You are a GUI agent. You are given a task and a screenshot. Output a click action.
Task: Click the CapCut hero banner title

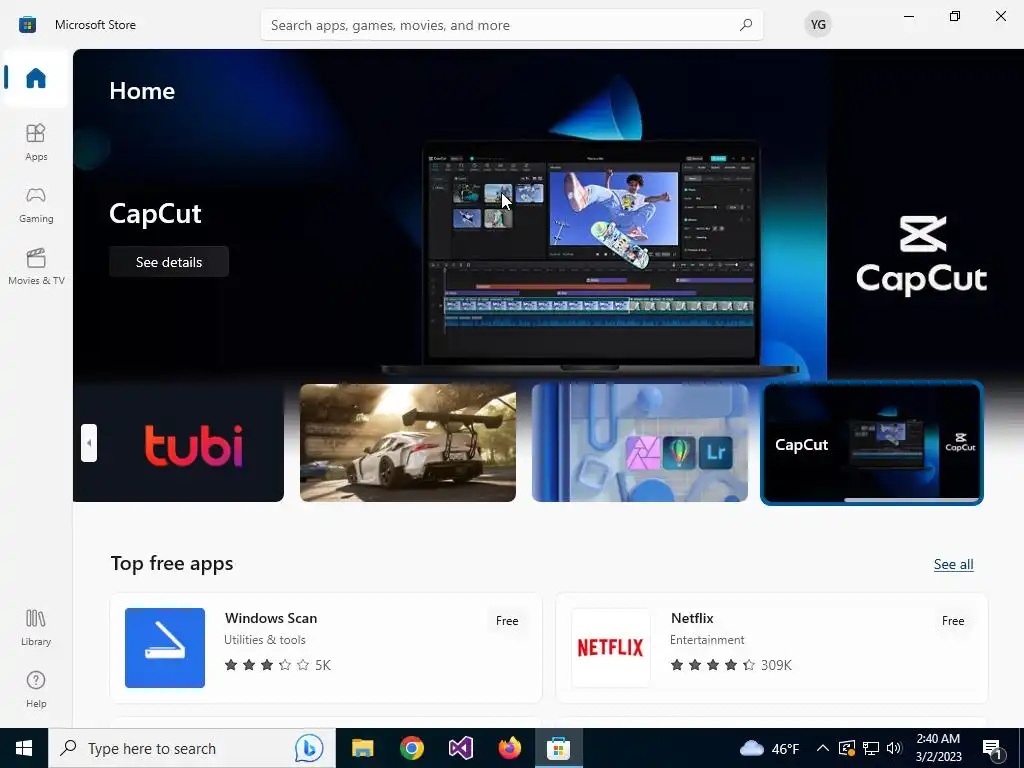(x=155, y=214)
